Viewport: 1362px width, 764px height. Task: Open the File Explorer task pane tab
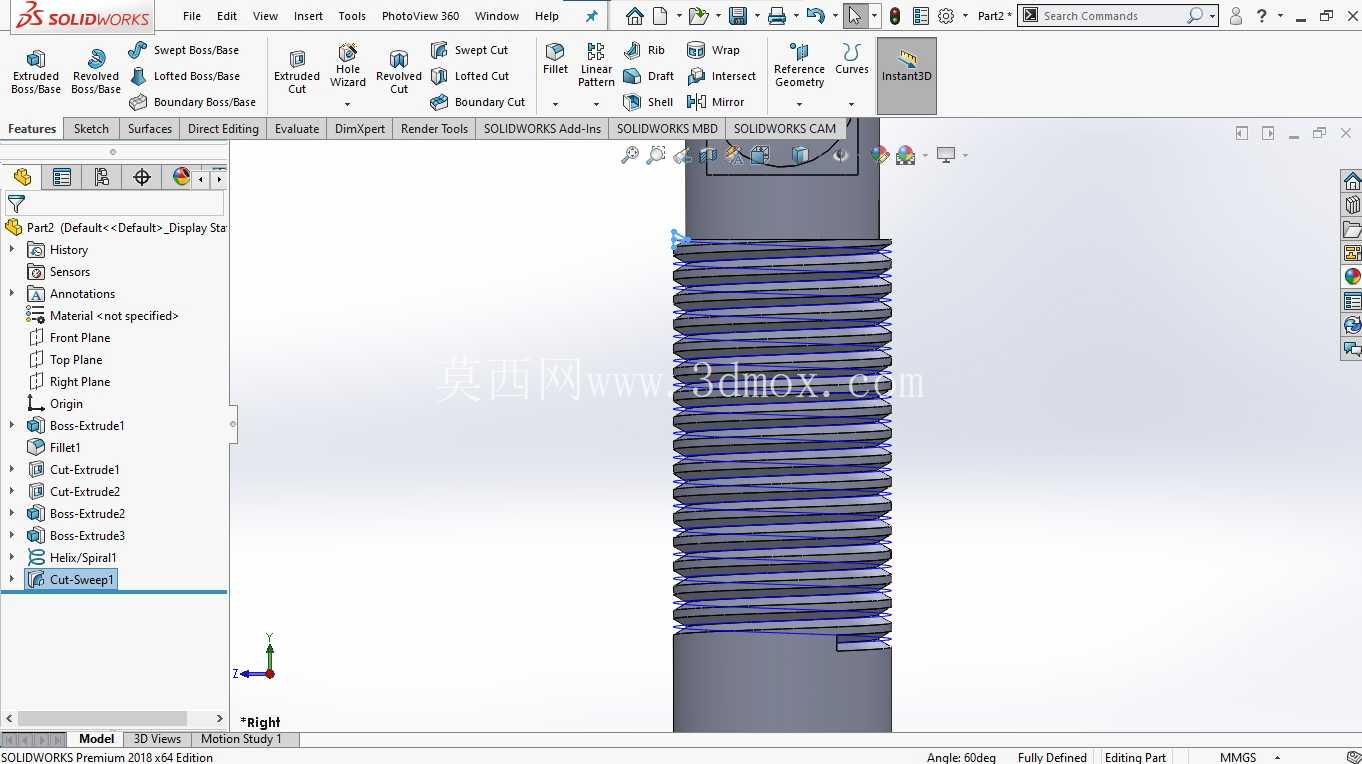pyautogui.click(x=1352, y=229)
